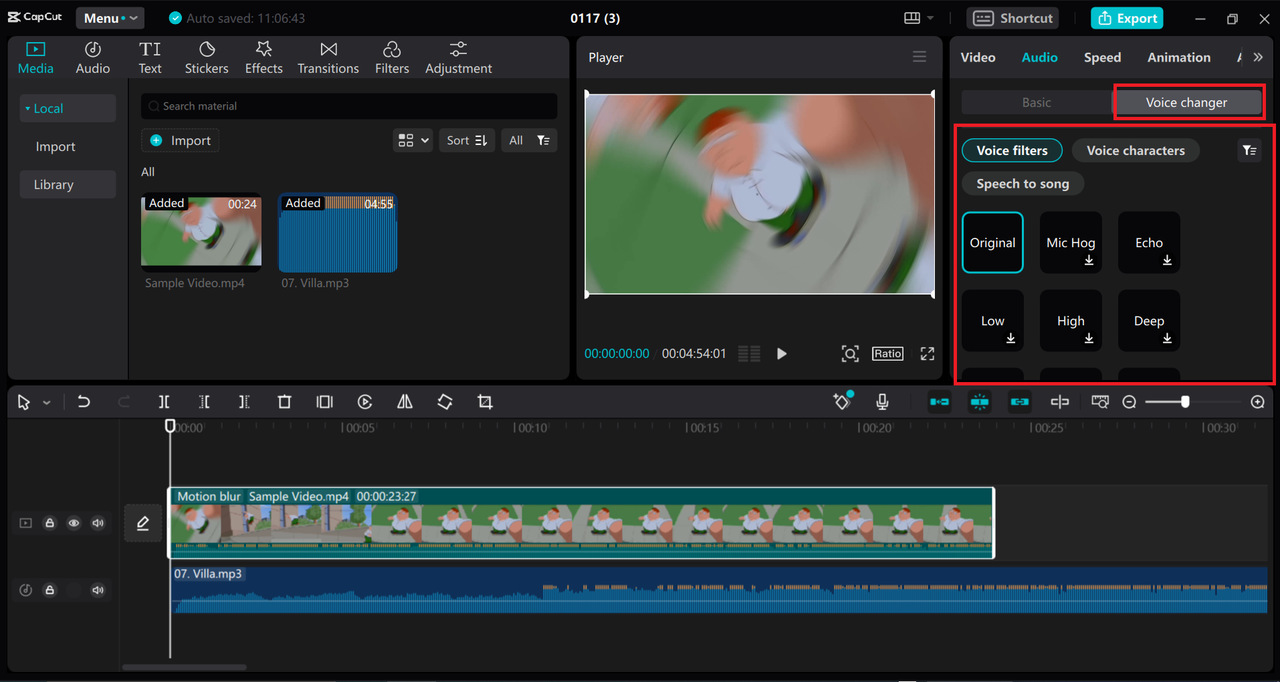
Task: Open the Effects tab
Action: 264,58
